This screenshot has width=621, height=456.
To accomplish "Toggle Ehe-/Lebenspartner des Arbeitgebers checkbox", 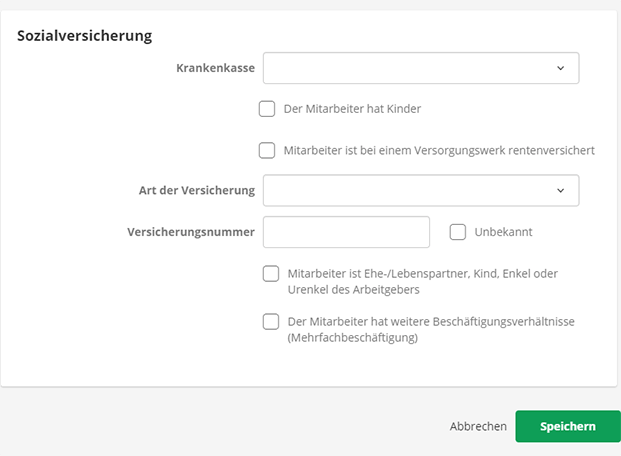I will (271, 274).
